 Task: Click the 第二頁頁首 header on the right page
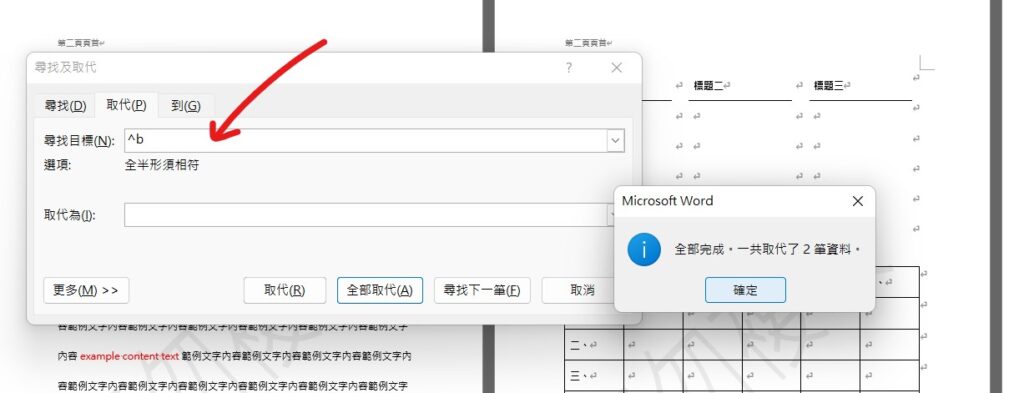586,43
